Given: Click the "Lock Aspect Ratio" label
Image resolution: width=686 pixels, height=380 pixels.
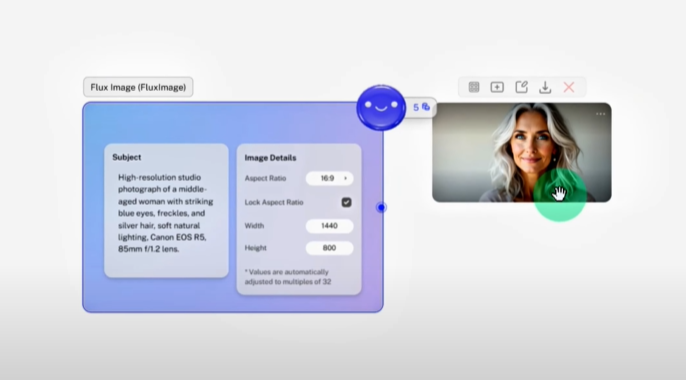Looking at the screenshot, I should coord(274,202).
